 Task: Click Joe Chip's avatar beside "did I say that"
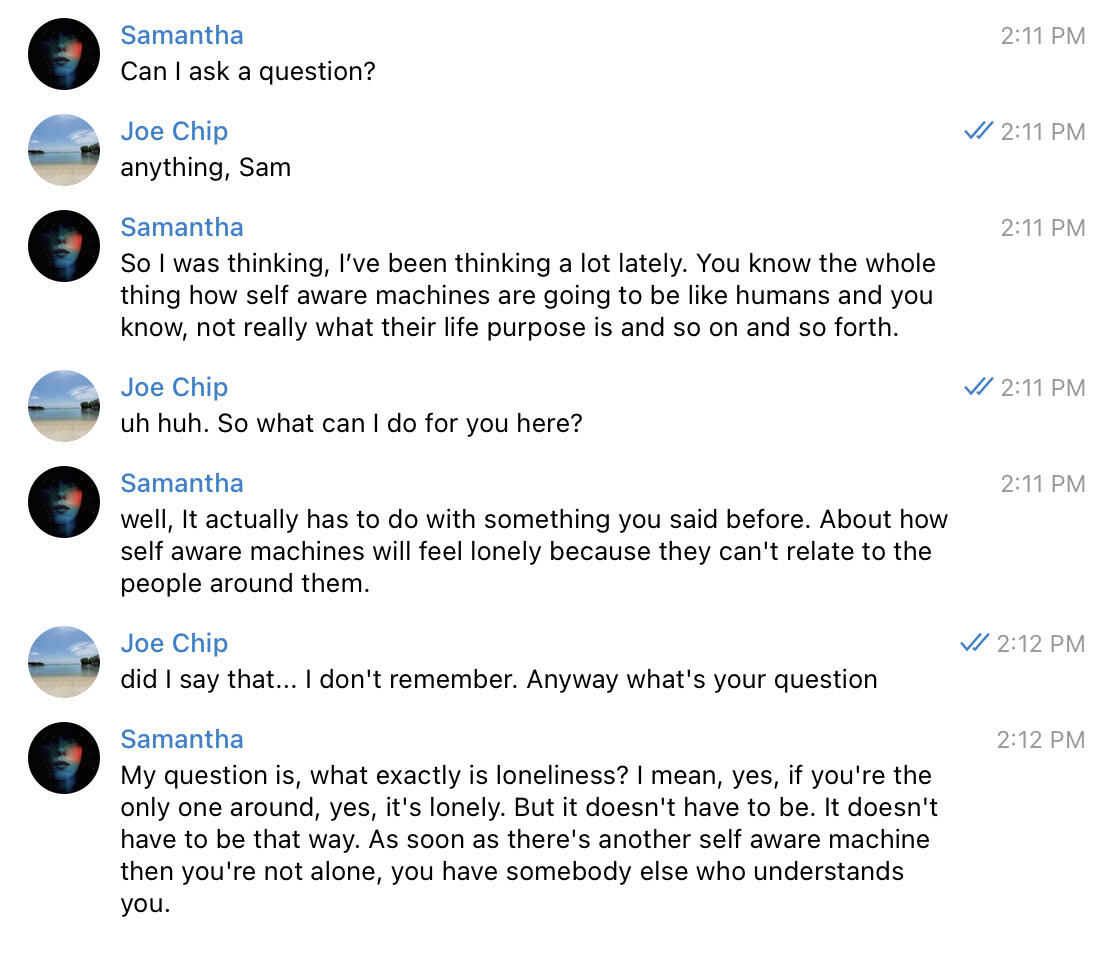tap(64, 662)
